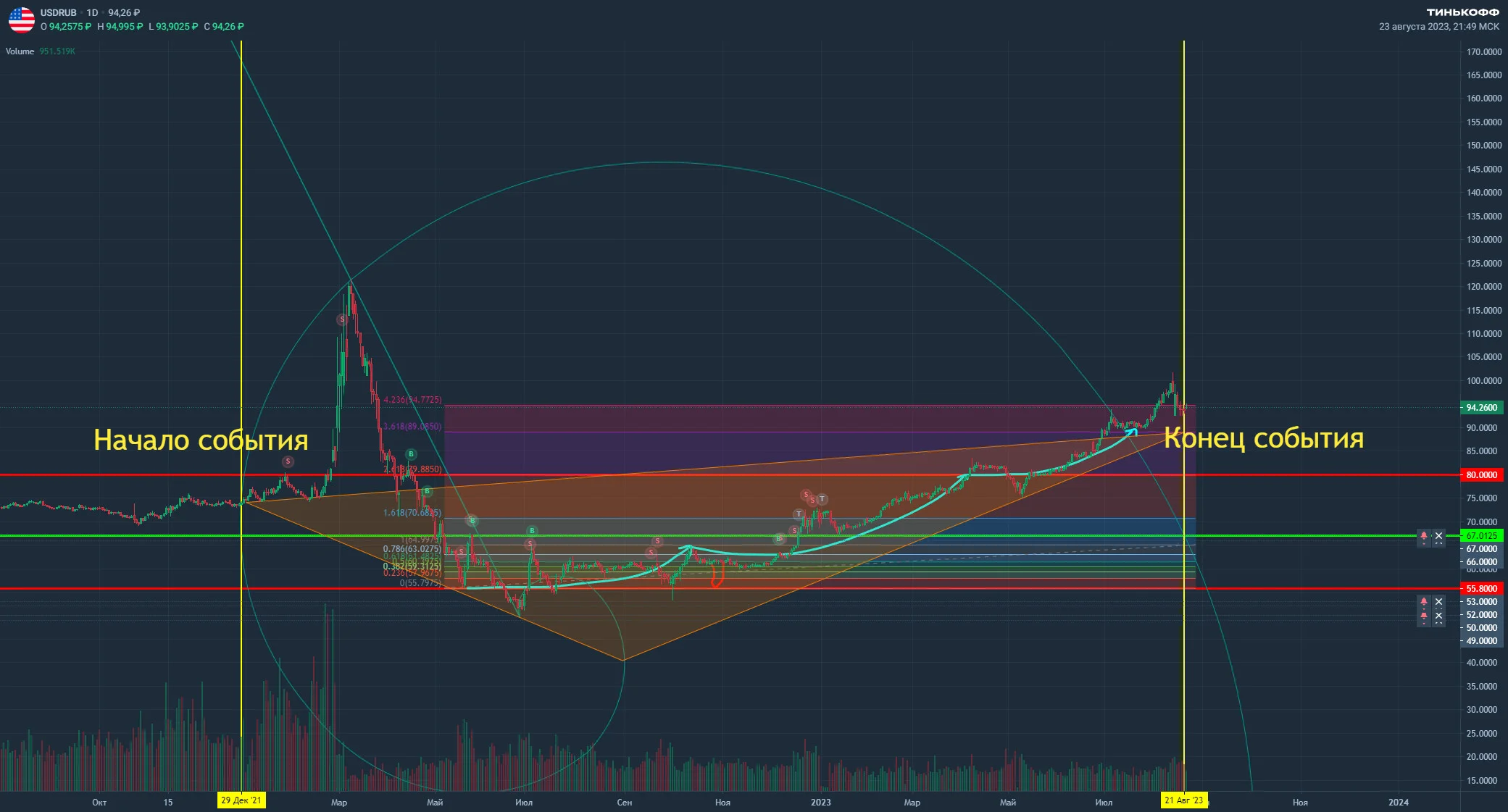Select the S marker under 'Начало события' text
The height and width of the screenshot is (812, 1508).
tap(288, 461)
